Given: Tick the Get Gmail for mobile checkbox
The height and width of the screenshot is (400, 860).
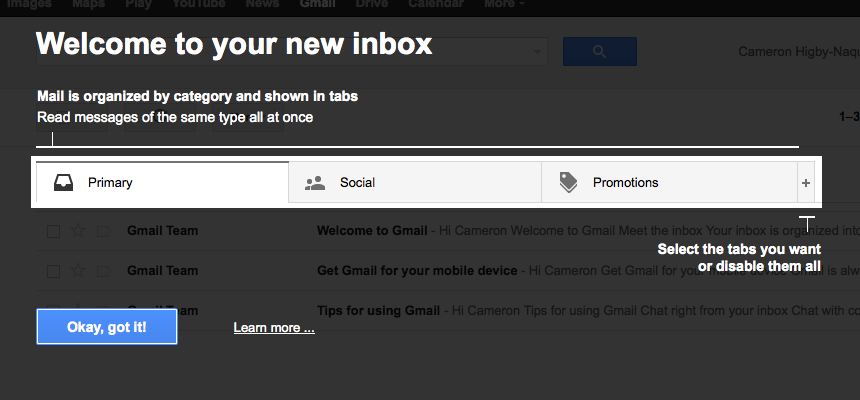Looking at the screenshot, I should point(53,271).
